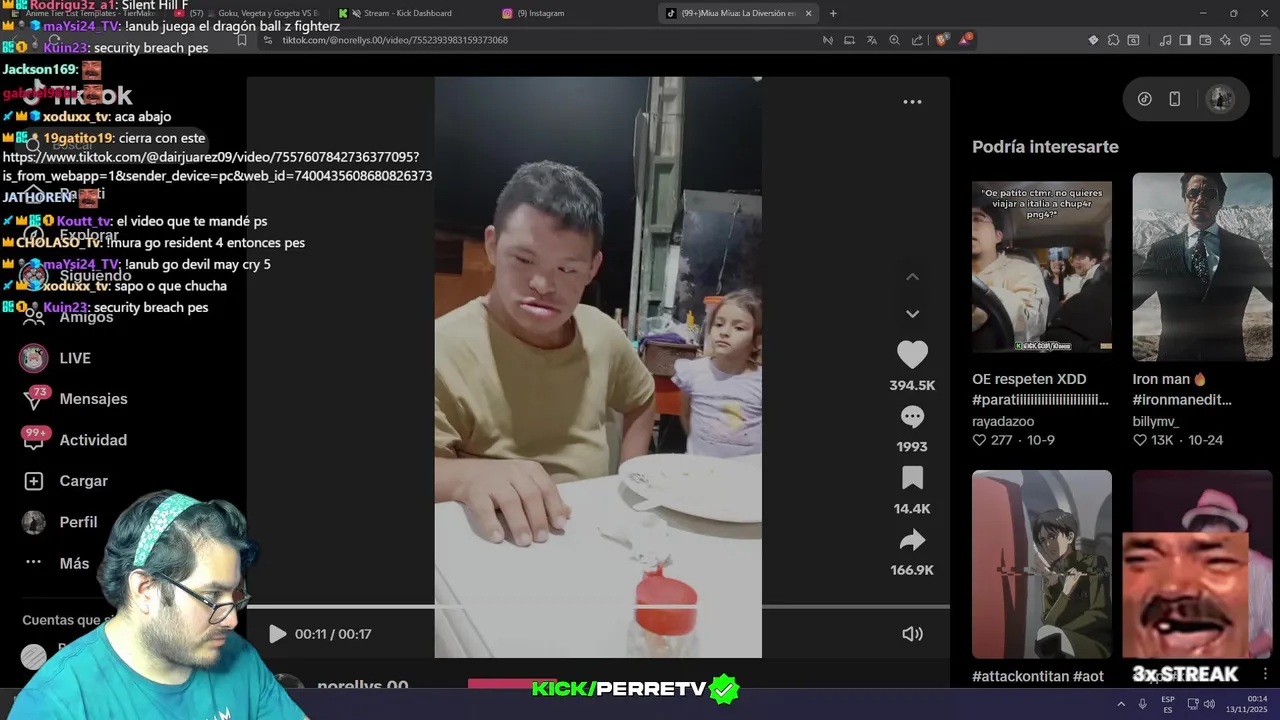Screen dimensions: 1280x720
Task: Seek along the video progress bar
Action: tap(598, 606)
